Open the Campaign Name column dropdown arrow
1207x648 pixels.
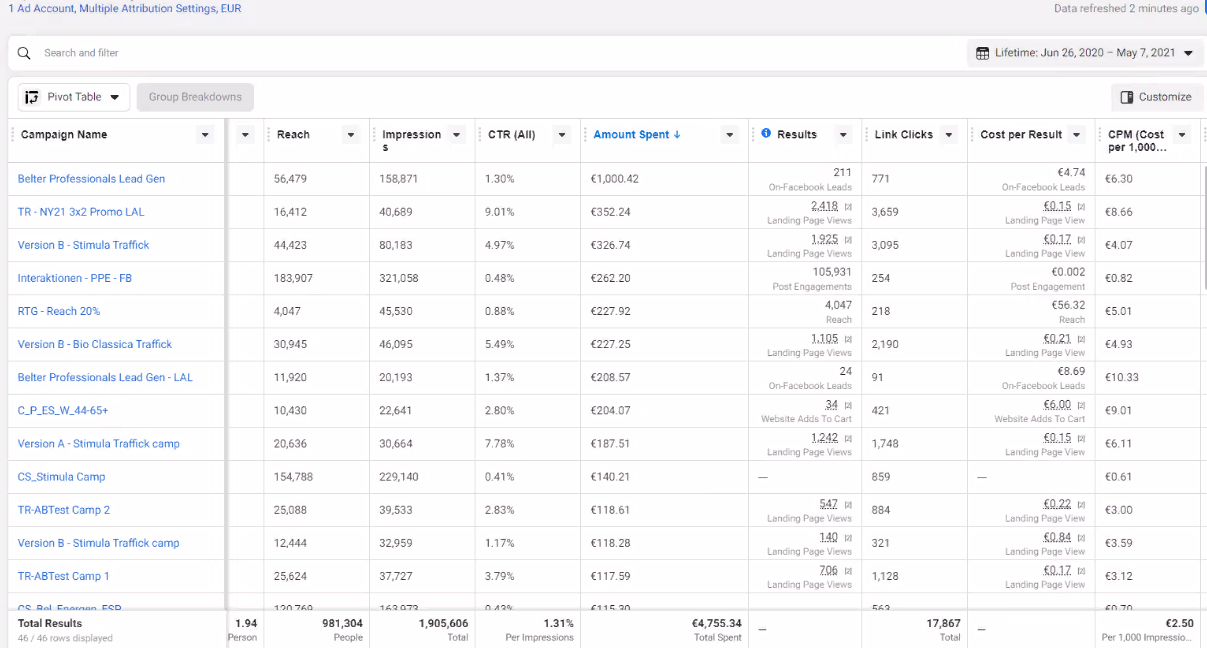point(205,135)
